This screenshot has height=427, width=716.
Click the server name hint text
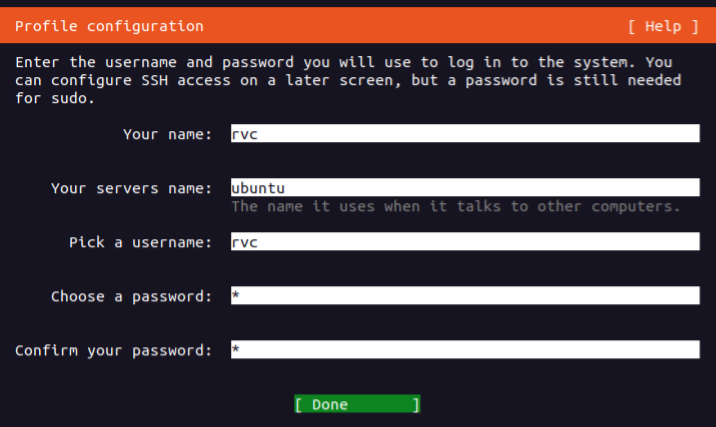click(455, 207)
